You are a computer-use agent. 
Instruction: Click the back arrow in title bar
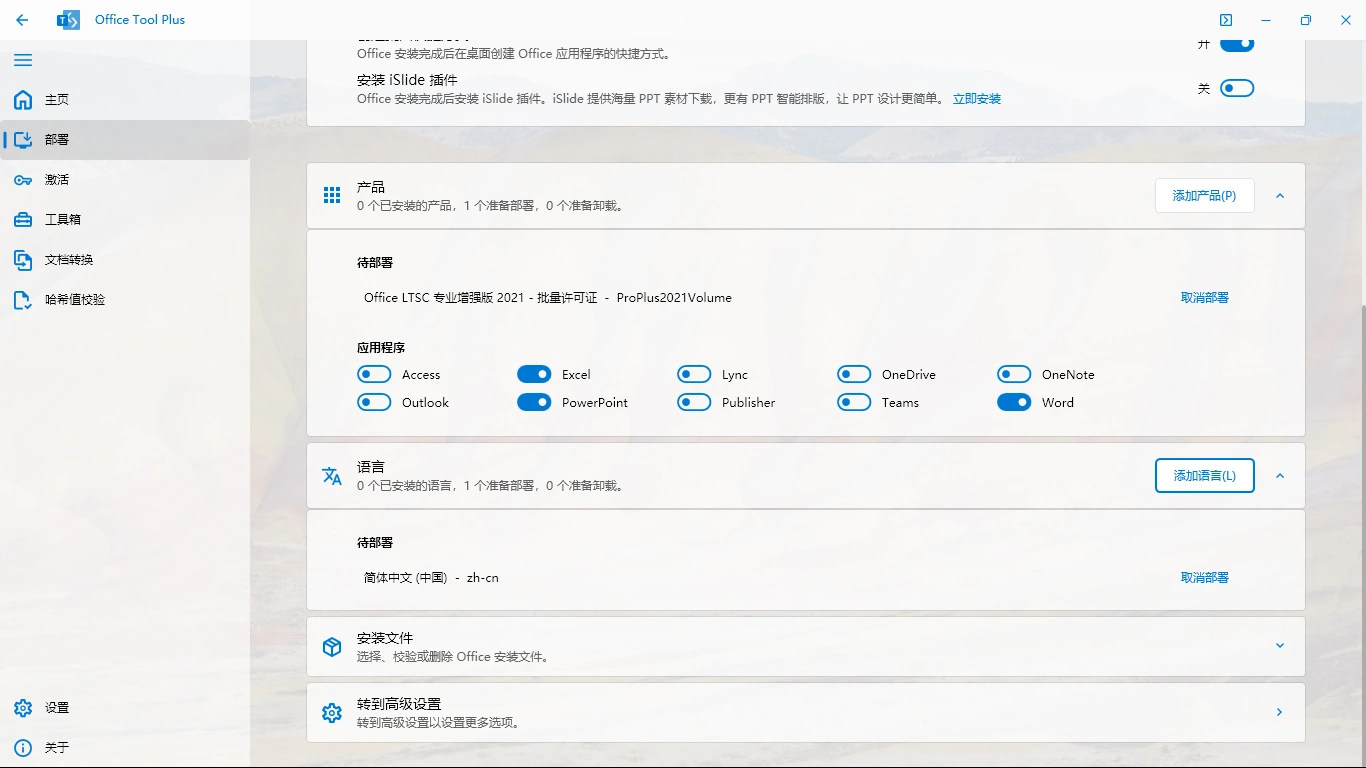pyautogui.click(x=22, y=20)
